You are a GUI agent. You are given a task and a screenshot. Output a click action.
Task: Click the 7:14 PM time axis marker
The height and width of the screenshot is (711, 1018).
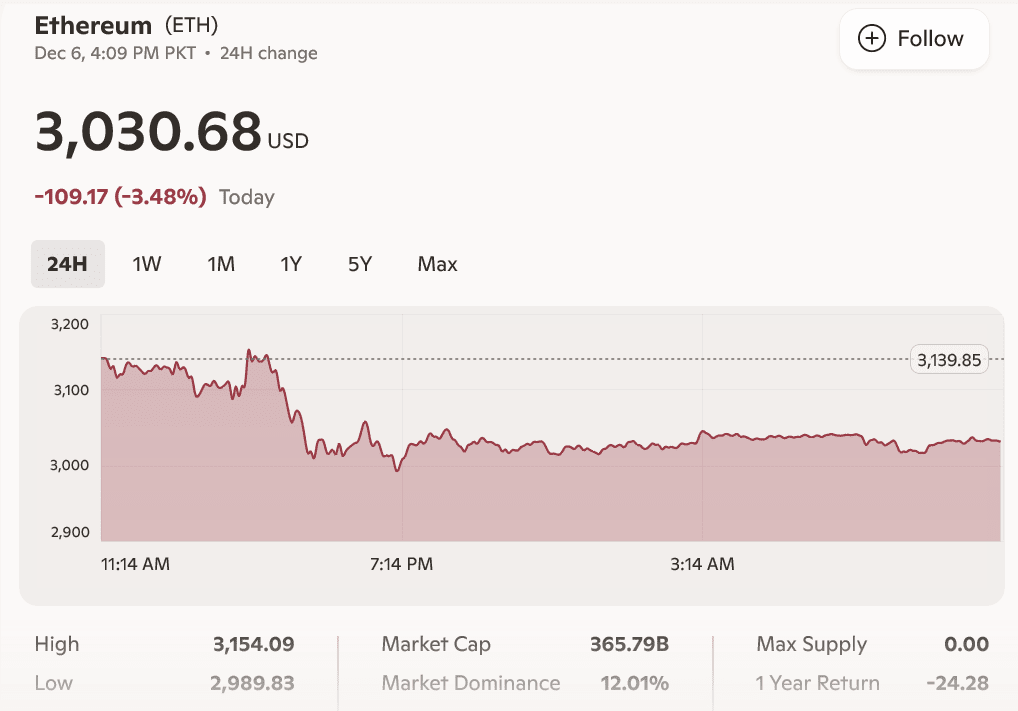point(401,564)
